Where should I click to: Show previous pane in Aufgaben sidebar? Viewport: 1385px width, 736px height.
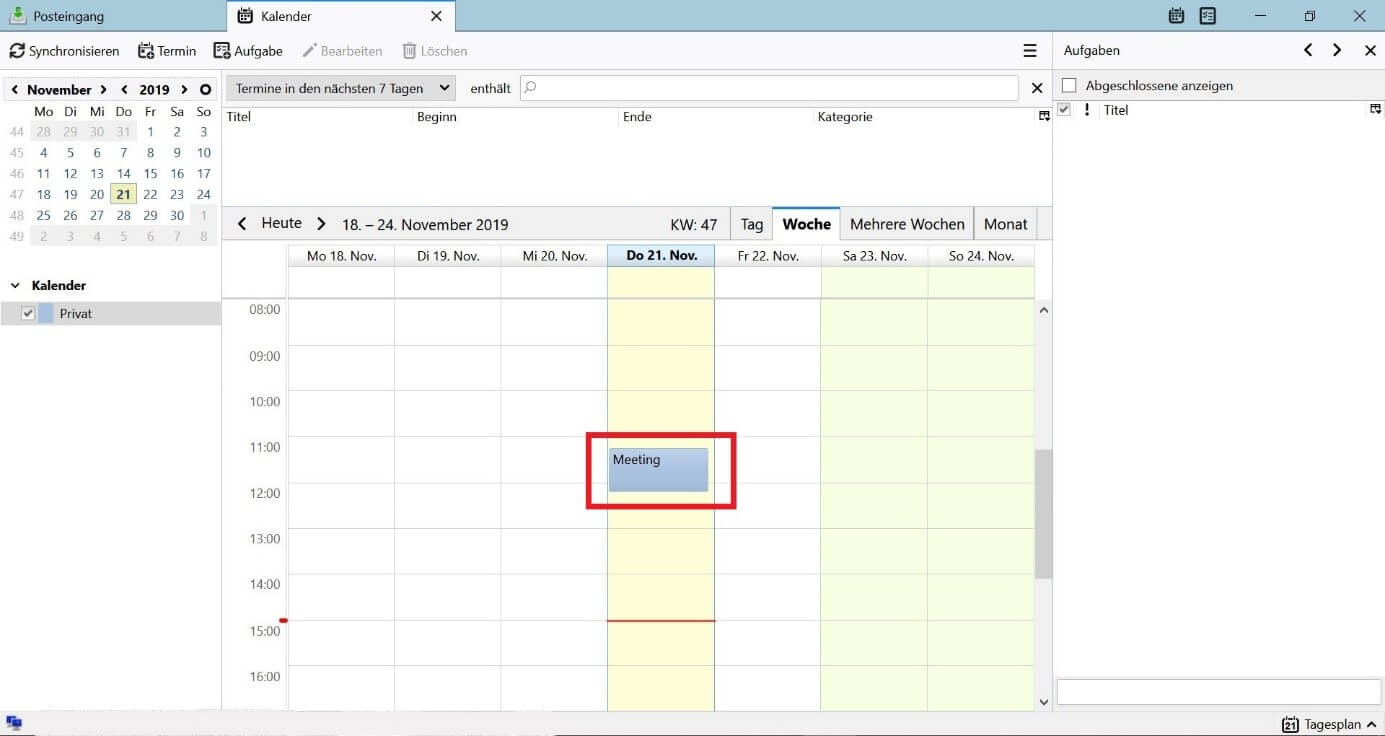point(1308,50)
